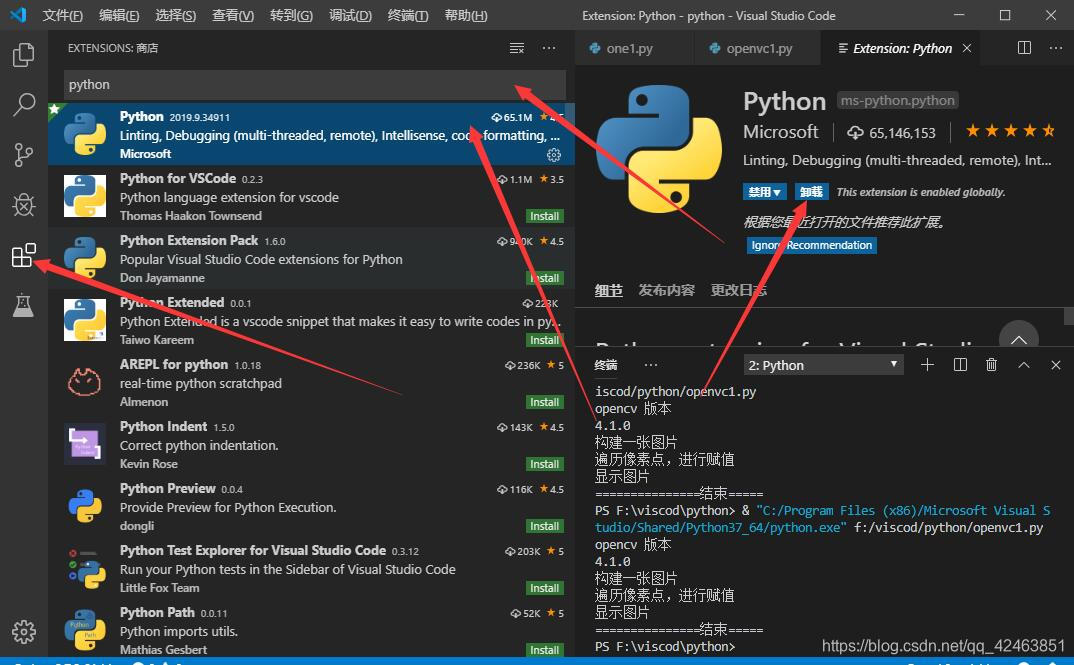Kill terminal with trash icon
The width and height of the screenshot is (1074, 665).
pos(991,365)
